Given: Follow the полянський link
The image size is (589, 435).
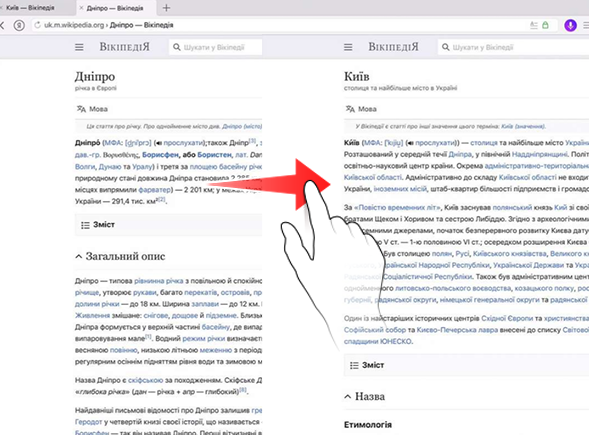Looking at the screenshot, I should (x=512, y=207).
